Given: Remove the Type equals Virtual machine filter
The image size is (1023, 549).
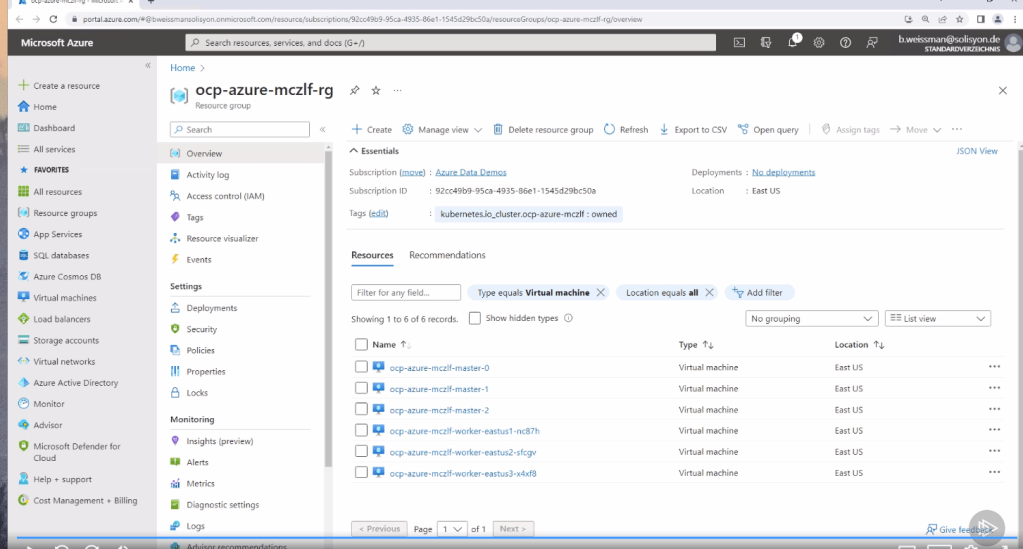Looking at the screenshot, I should (600, 292).
